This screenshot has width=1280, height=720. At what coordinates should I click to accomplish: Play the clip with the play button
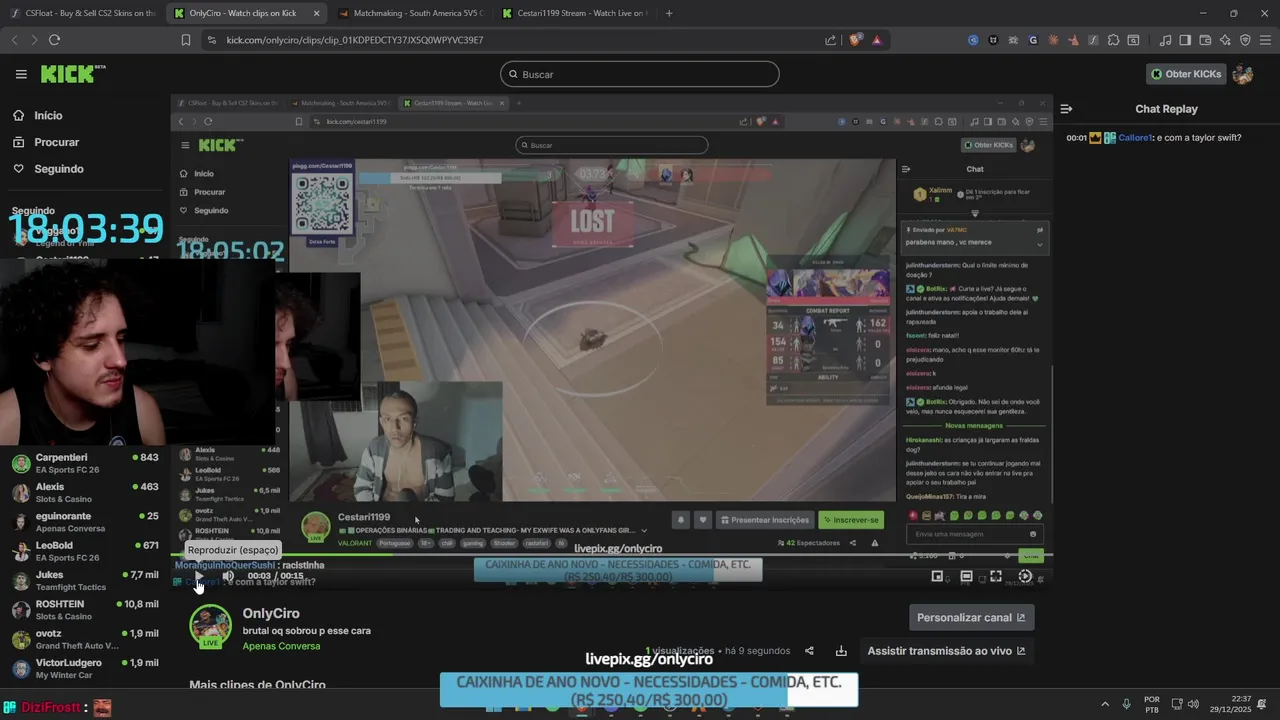pos(199,577)
